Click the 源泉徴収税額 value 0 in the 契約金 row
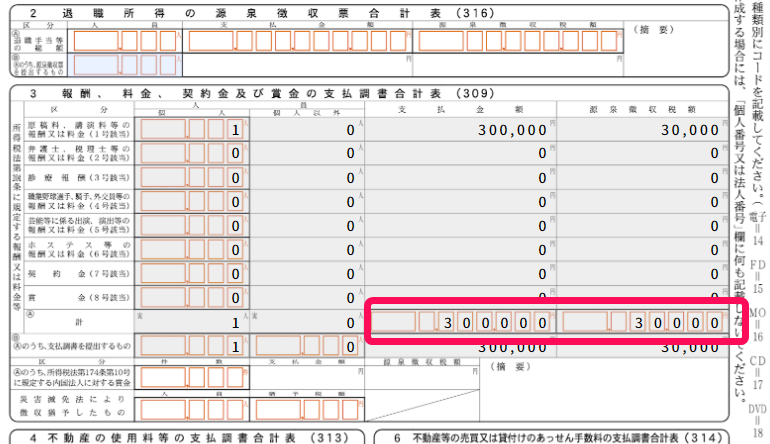The height and width of the screenshot is (444, 770). (x=715, y=274)
